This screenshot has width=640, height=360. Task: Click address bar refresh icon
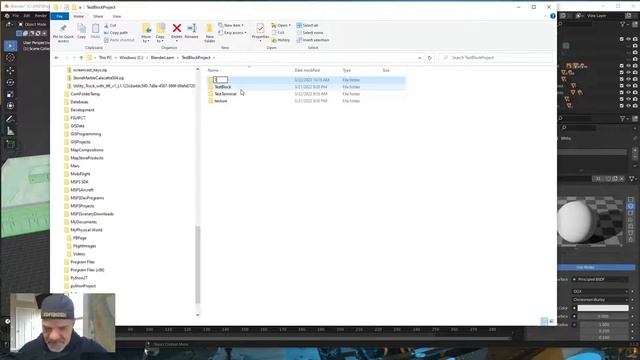click(429, 58)
